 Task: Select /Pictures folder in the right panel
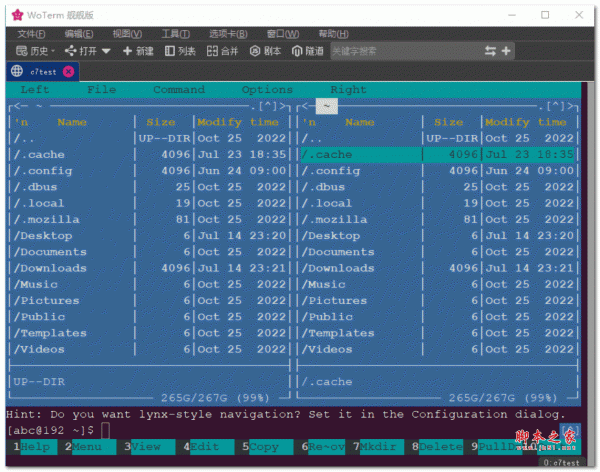334,300
